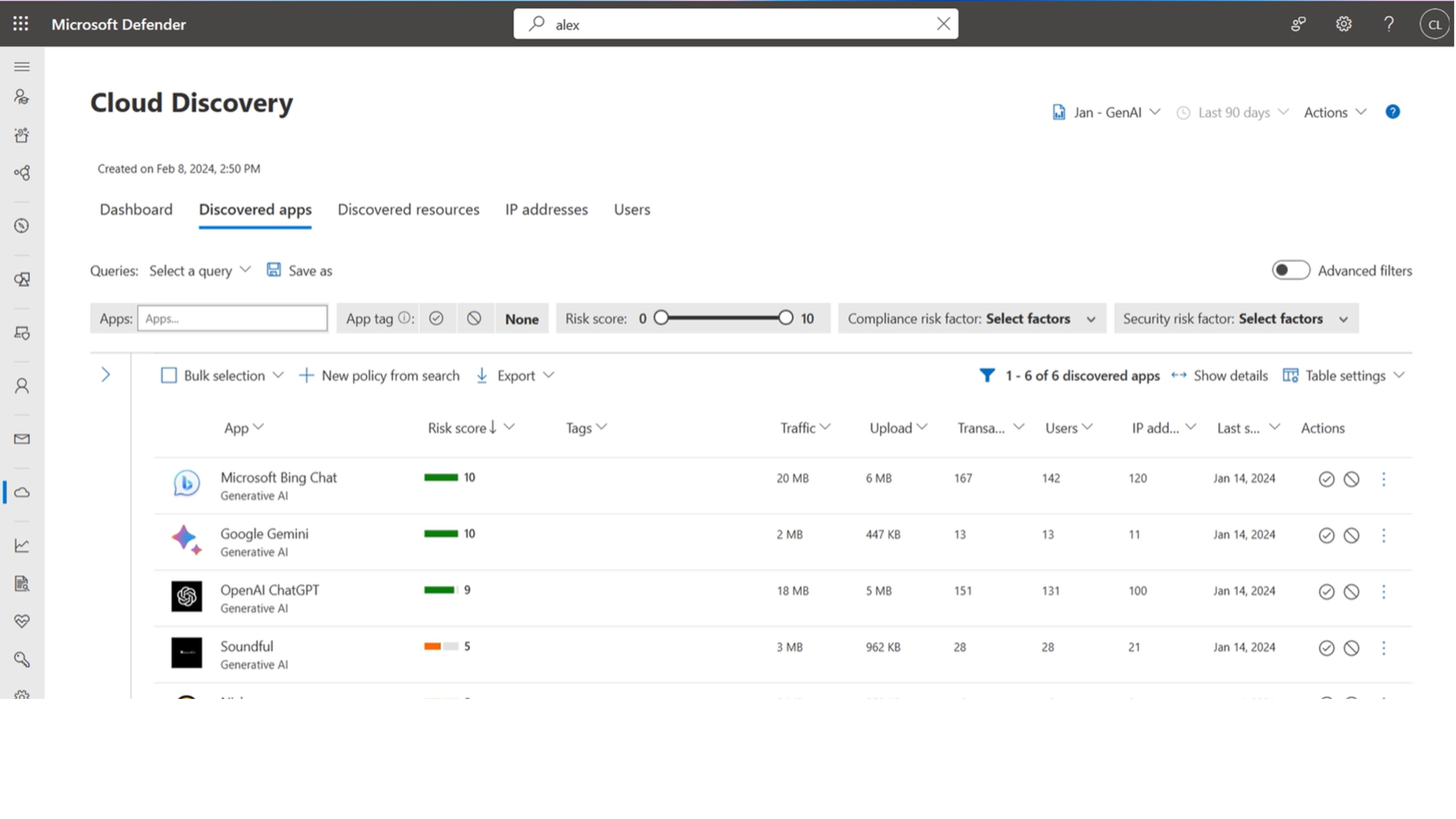
Task: Filter by unsanctioned app tag
Action: point(474,318)
